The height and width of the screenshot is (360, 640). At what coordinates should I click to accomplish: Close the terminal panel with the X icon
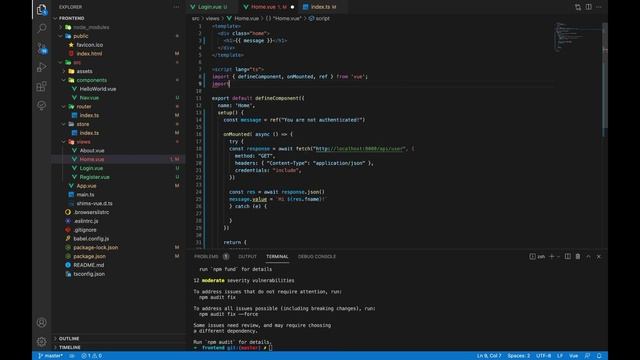(599, 256)
